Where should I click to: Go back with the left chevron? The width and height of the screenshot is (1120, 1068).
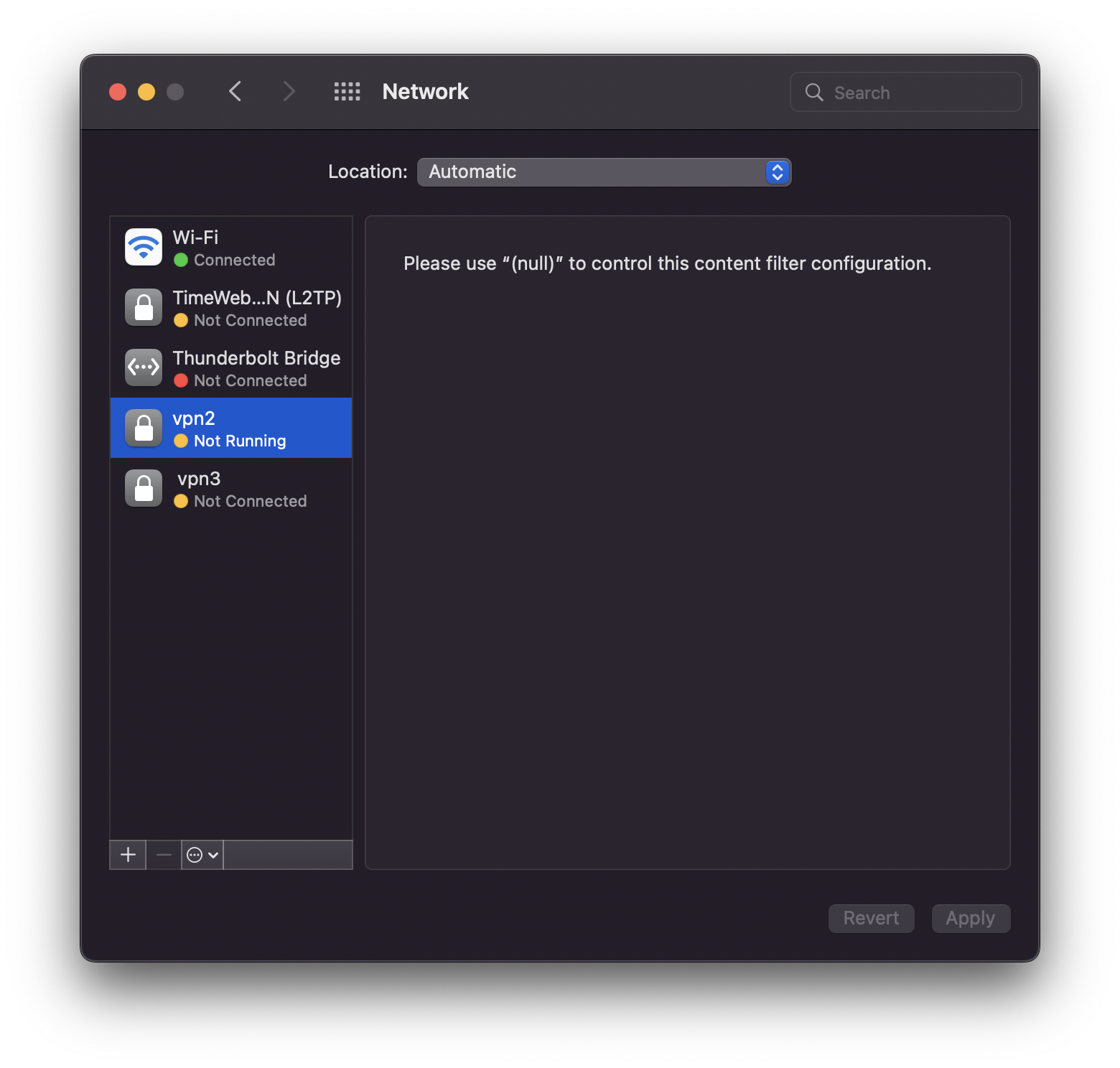tap(235, 91)
